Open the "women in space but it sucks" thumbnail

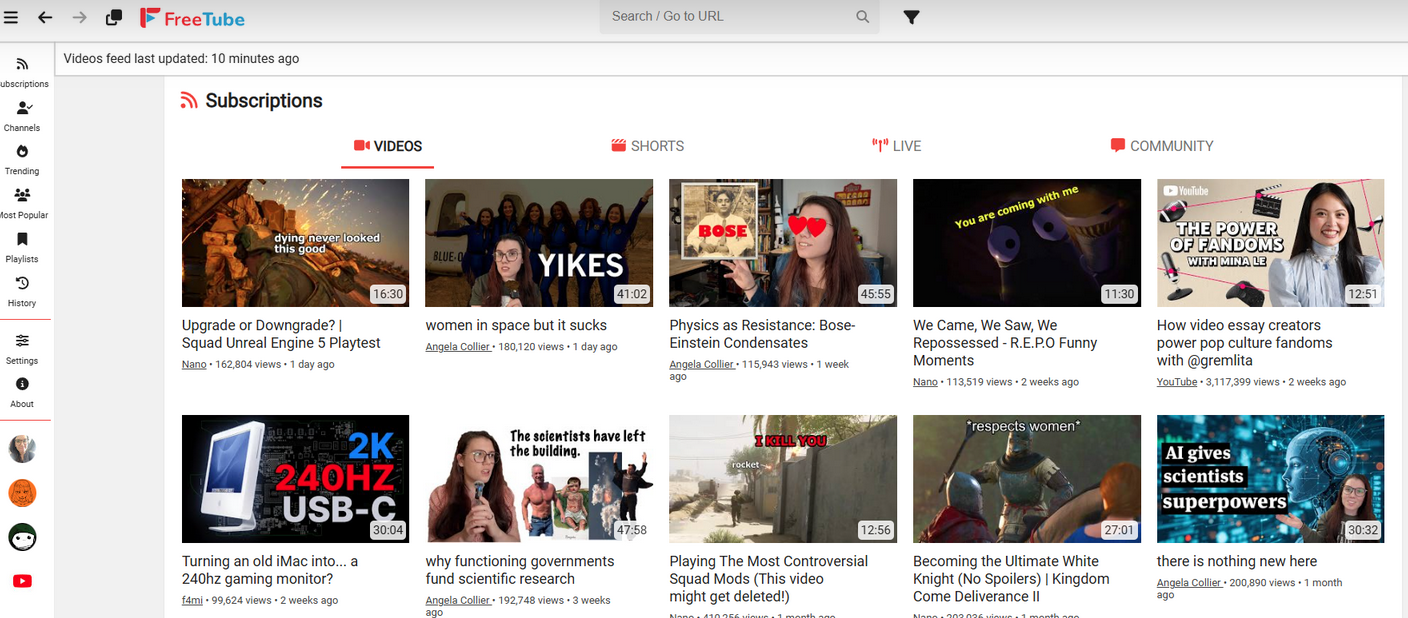tap(539, 243)
